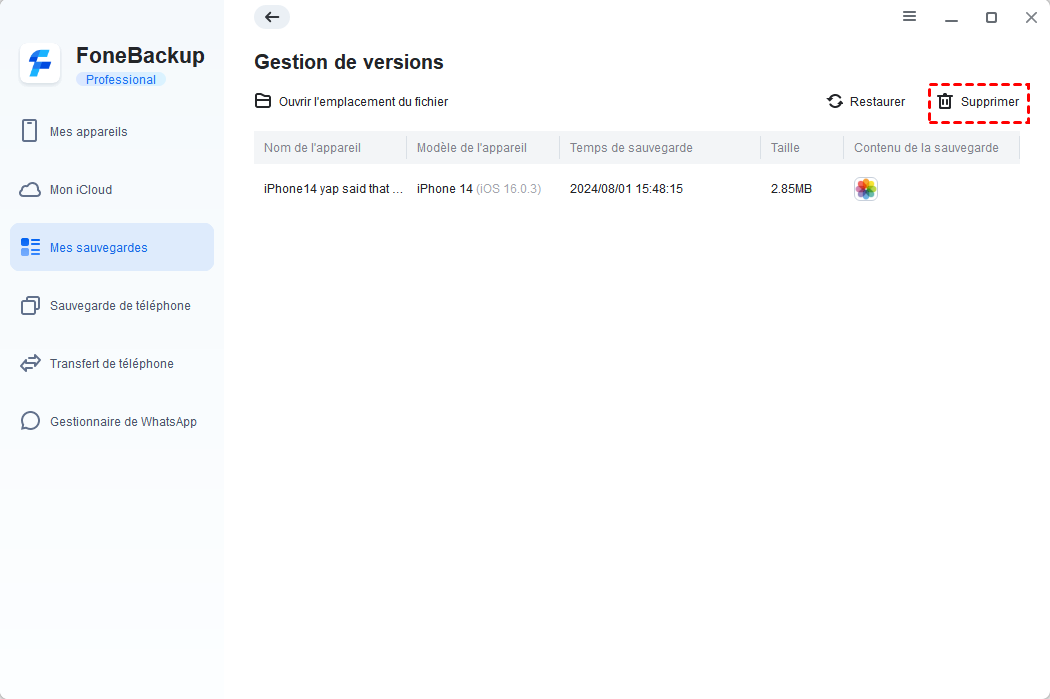Click the Taille column header
The height and width of the screenshot is (699, 1050).
tap(785, 148)
